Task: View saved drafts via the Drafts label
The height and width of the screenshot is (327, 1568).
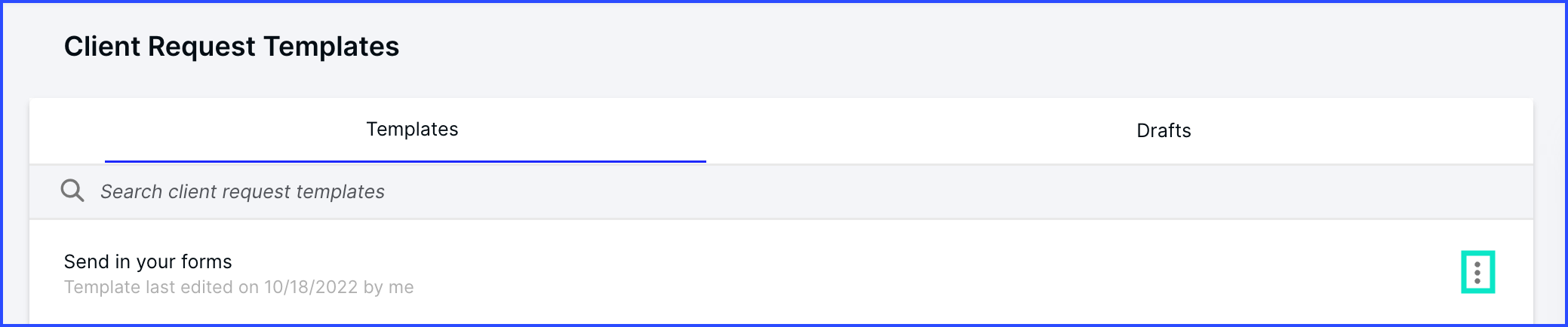Action: point(1164,130)
